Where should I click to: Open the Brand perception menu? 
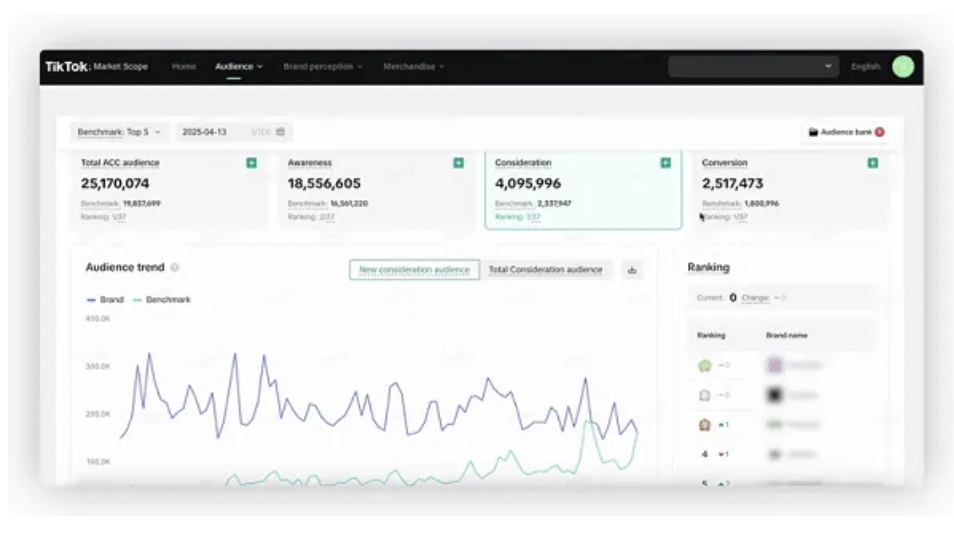pyautogui.click(x=322, y=67)
